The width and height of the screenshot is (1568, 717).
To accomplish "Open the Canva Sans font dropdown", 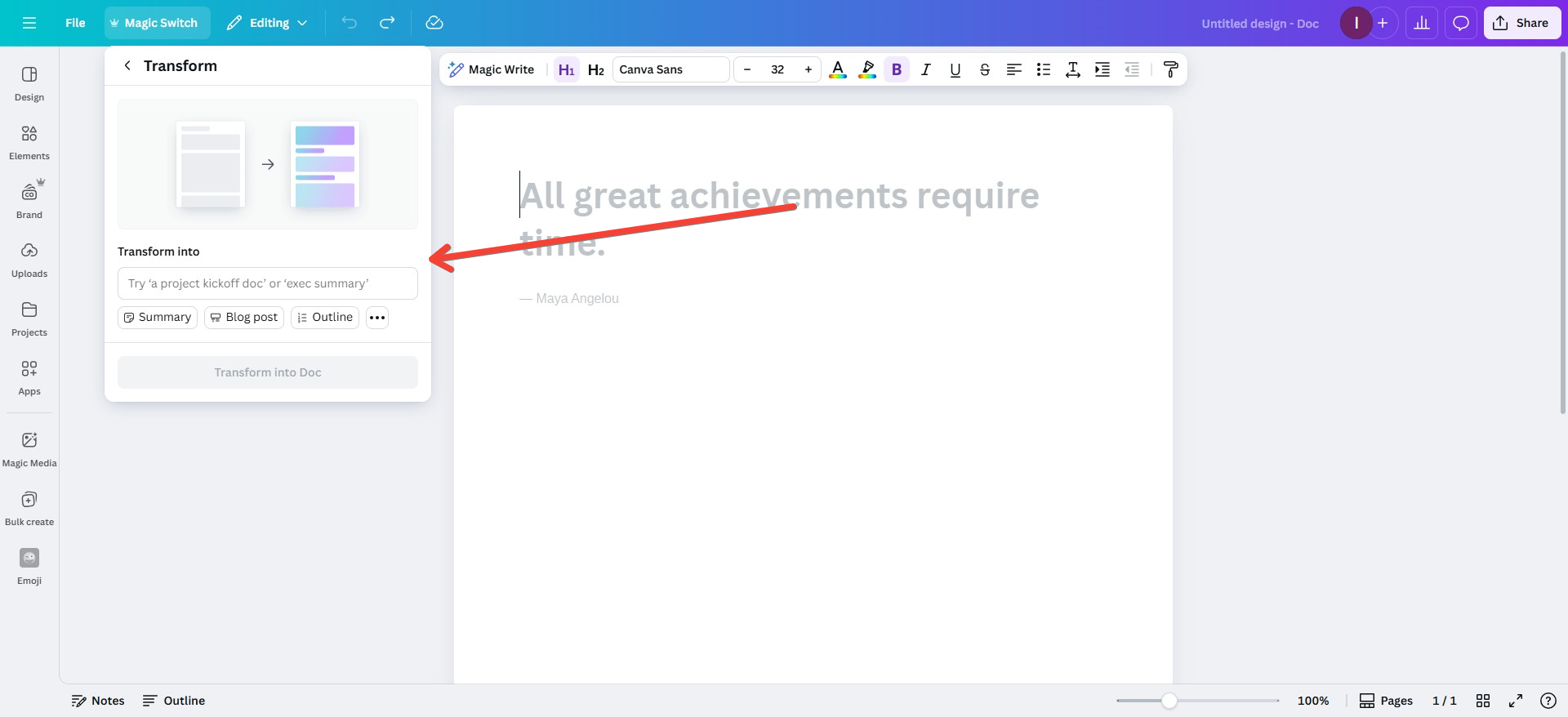I will pyautogui.click(x=670, y=69).
